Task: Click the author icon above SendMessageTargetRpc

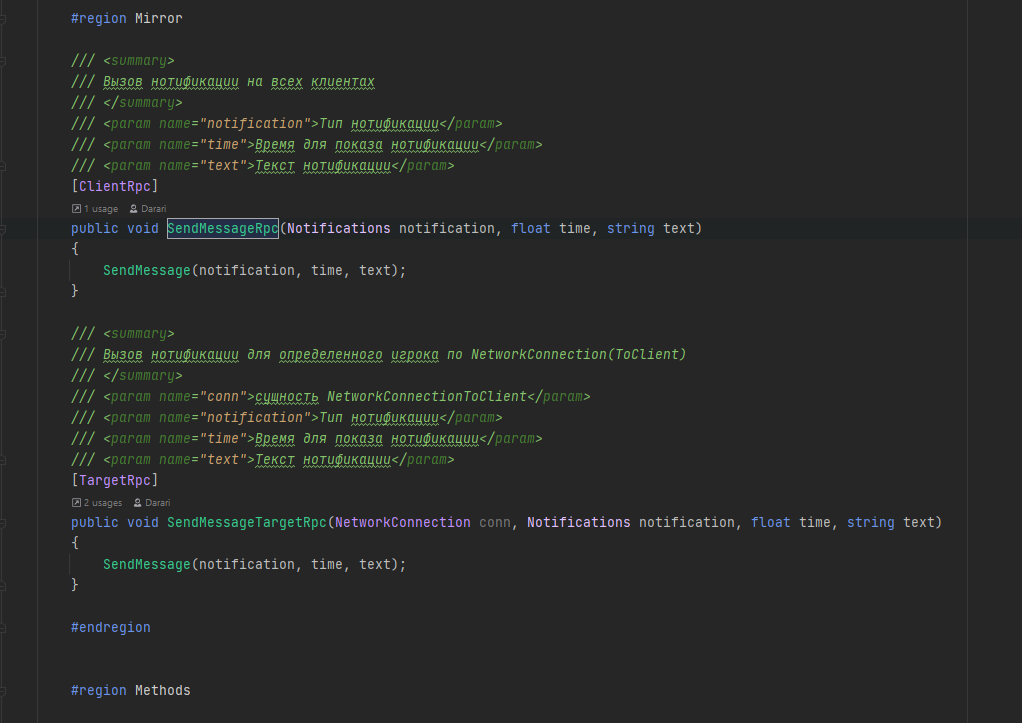Action: point(137,502)
